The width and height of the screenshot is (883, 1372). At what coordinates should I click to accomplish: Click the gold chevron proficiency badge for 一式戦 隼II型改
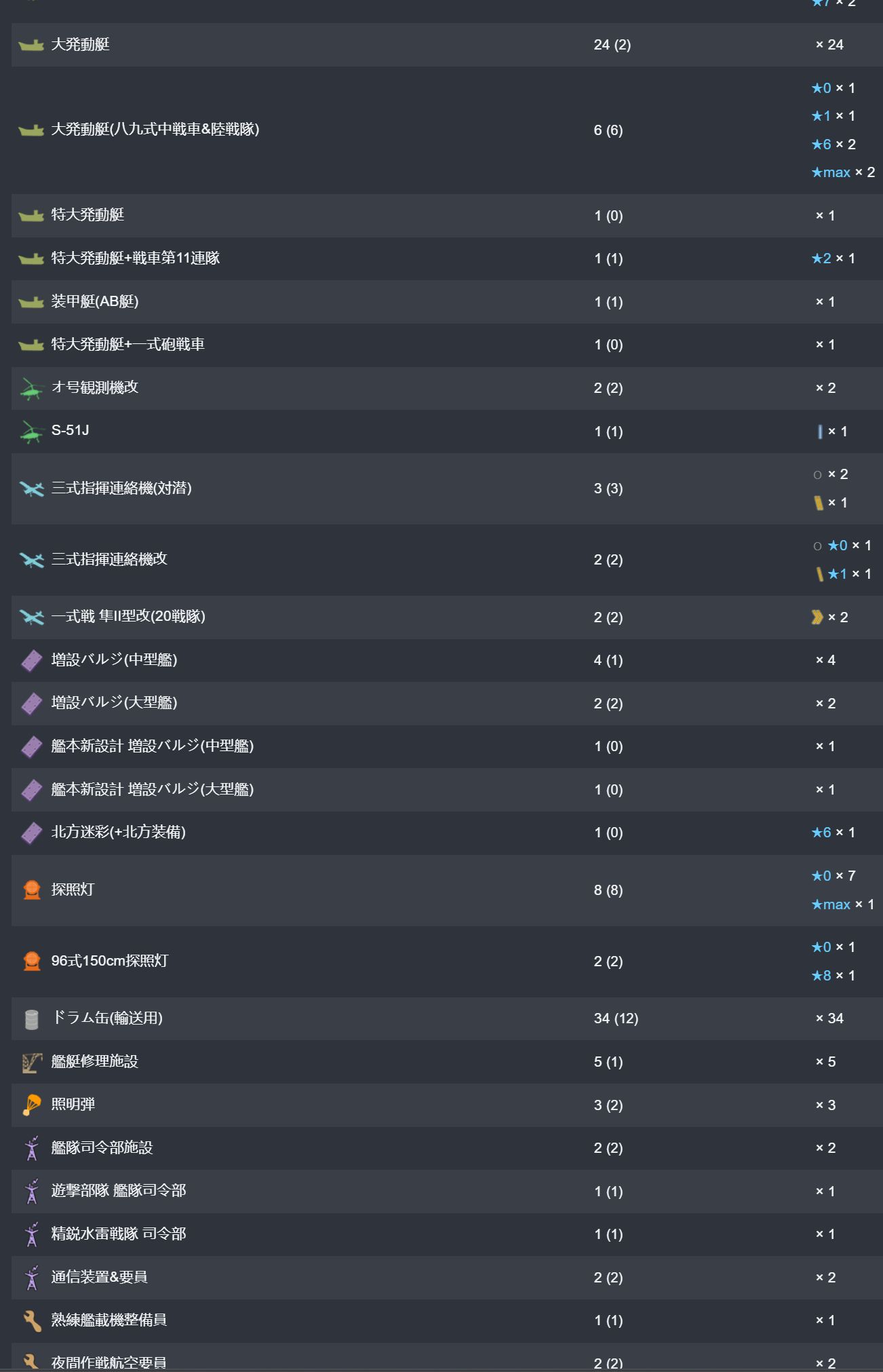tap(817, 617)
